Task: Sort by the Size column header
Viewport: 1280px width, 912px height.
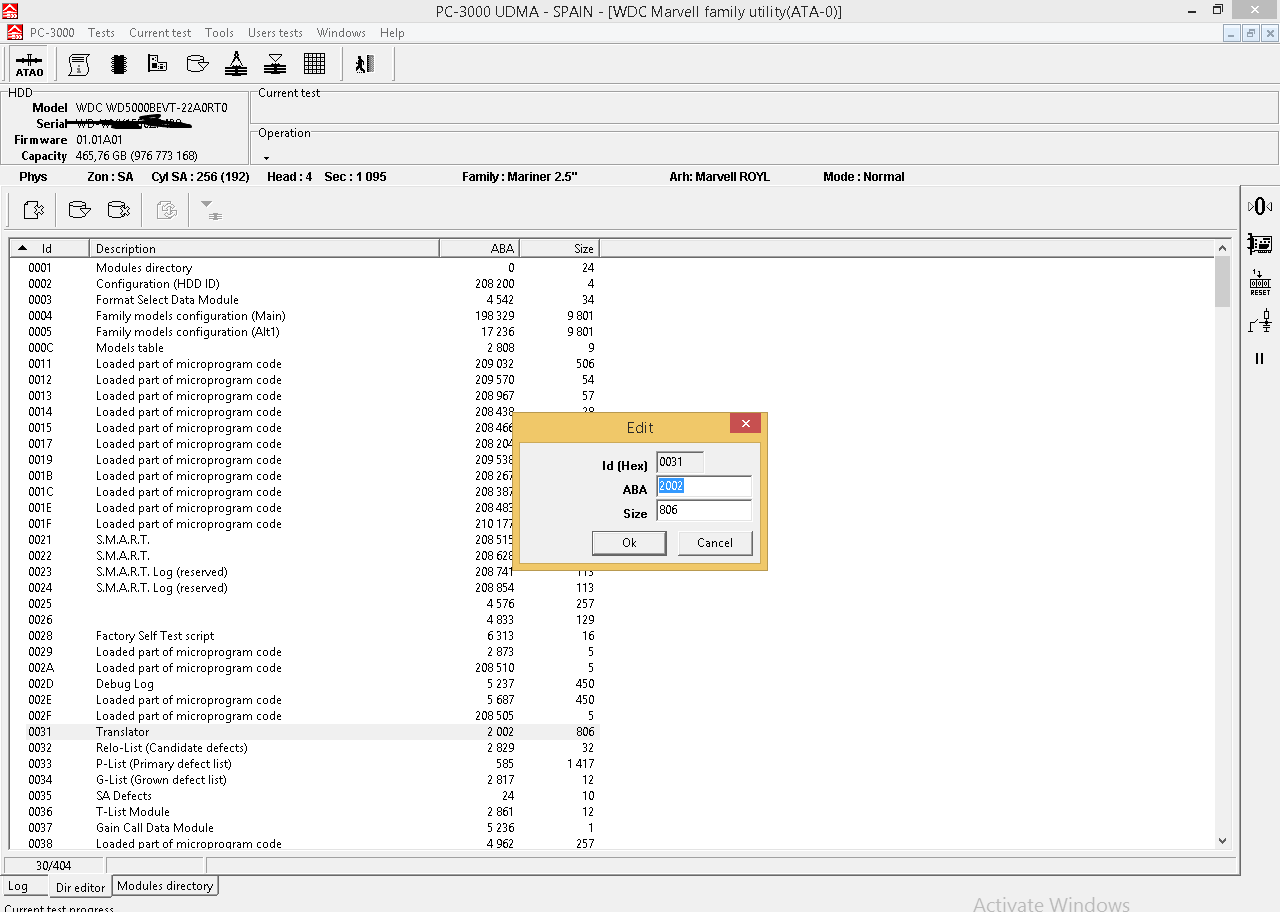Action: (x=559, y=248)
